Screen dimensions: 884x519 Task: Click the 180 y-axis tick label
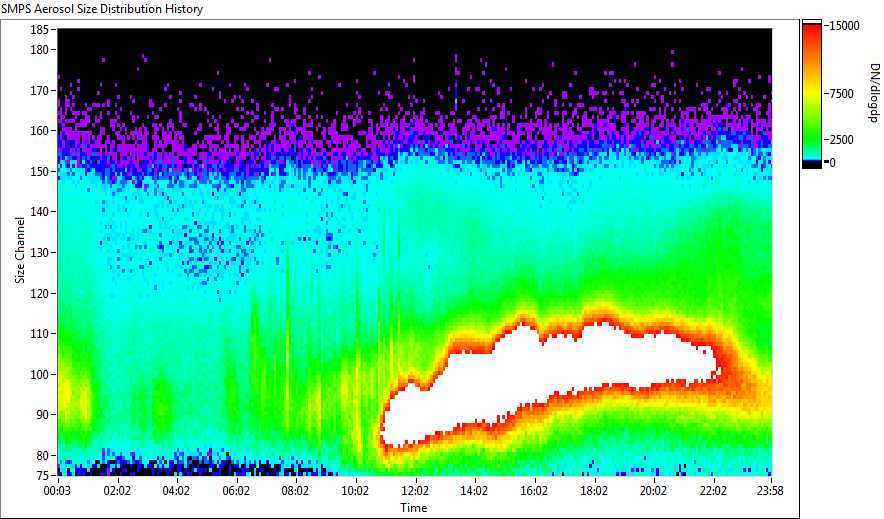39,50
